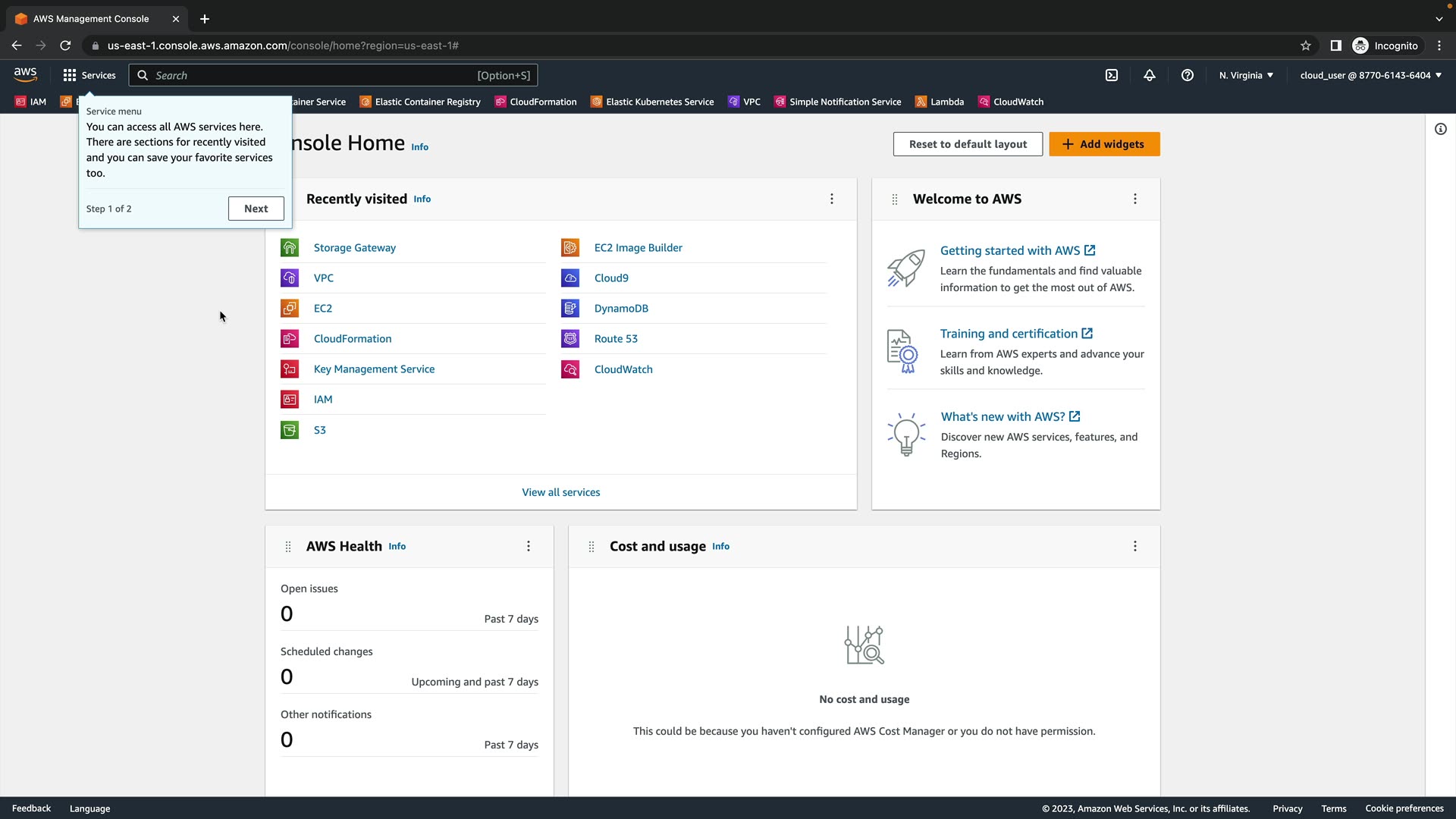Click the View all services link
The height and width of the screenshot is (819, 1456).
pyautogui.click(x=561, y=492)
